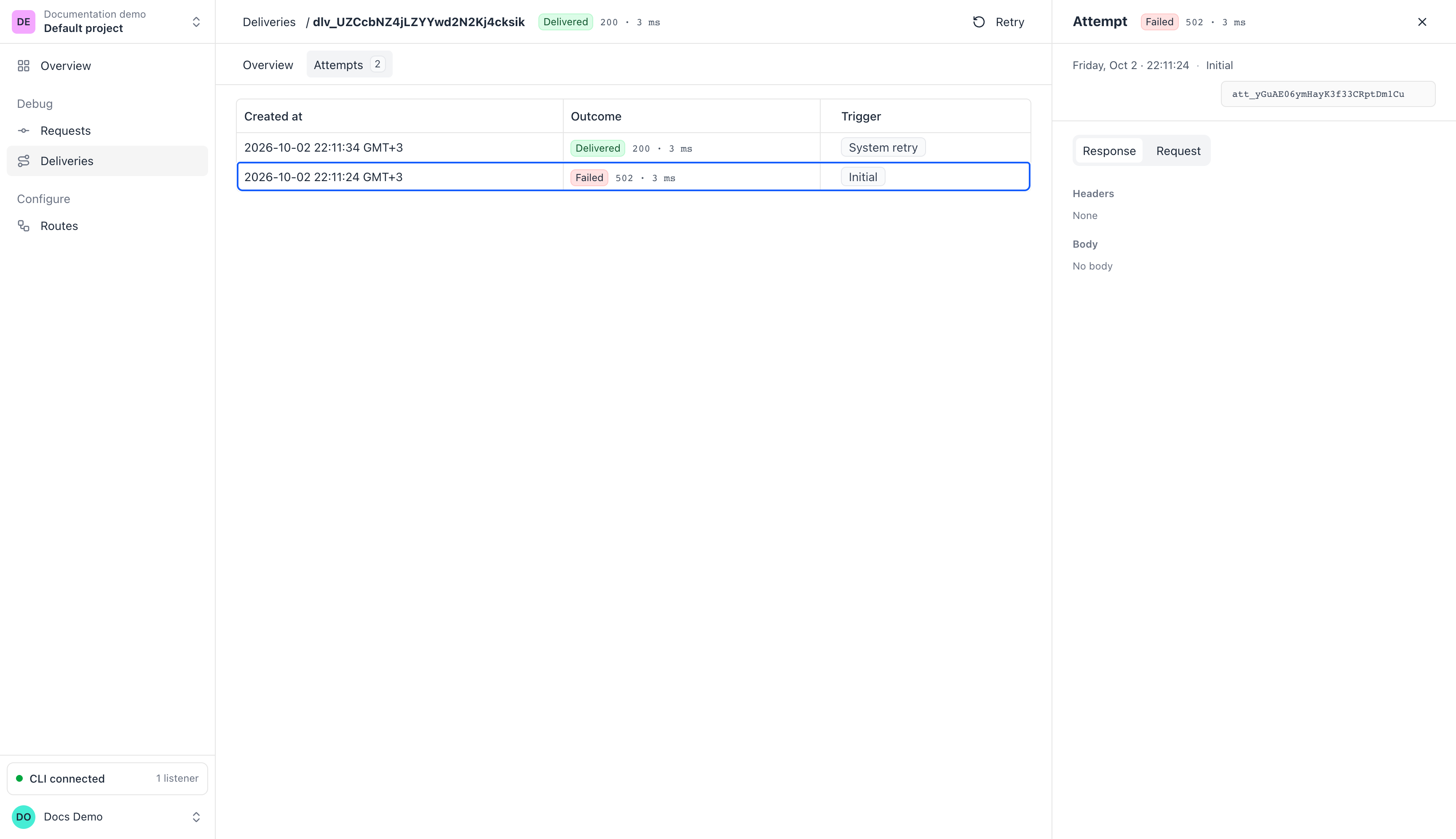Image resolution: width=1456 pixels, height=839 pixels.
Task: Close the Attempt panel with X
Action: coord(1422,22)
